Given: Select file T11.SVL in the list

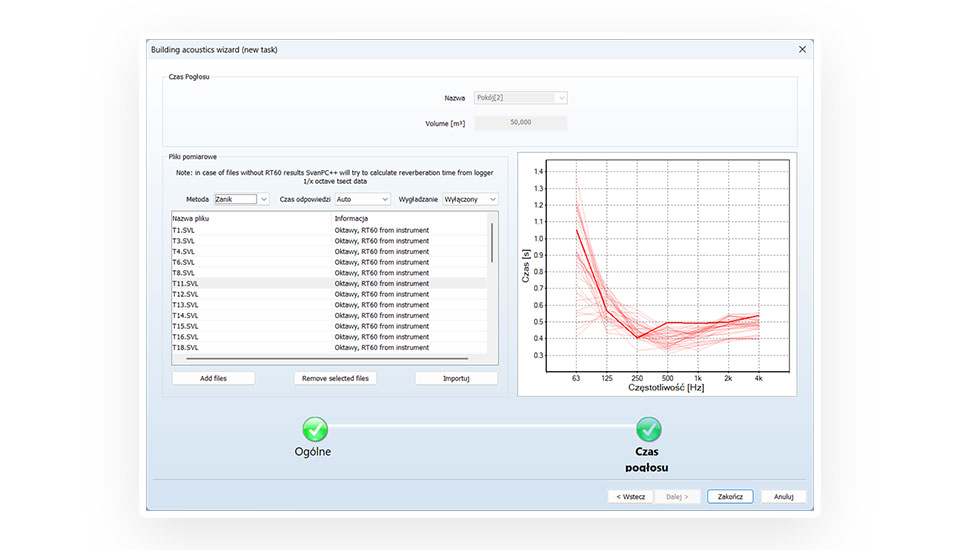Looking at the screenshot, I should 329,284.
